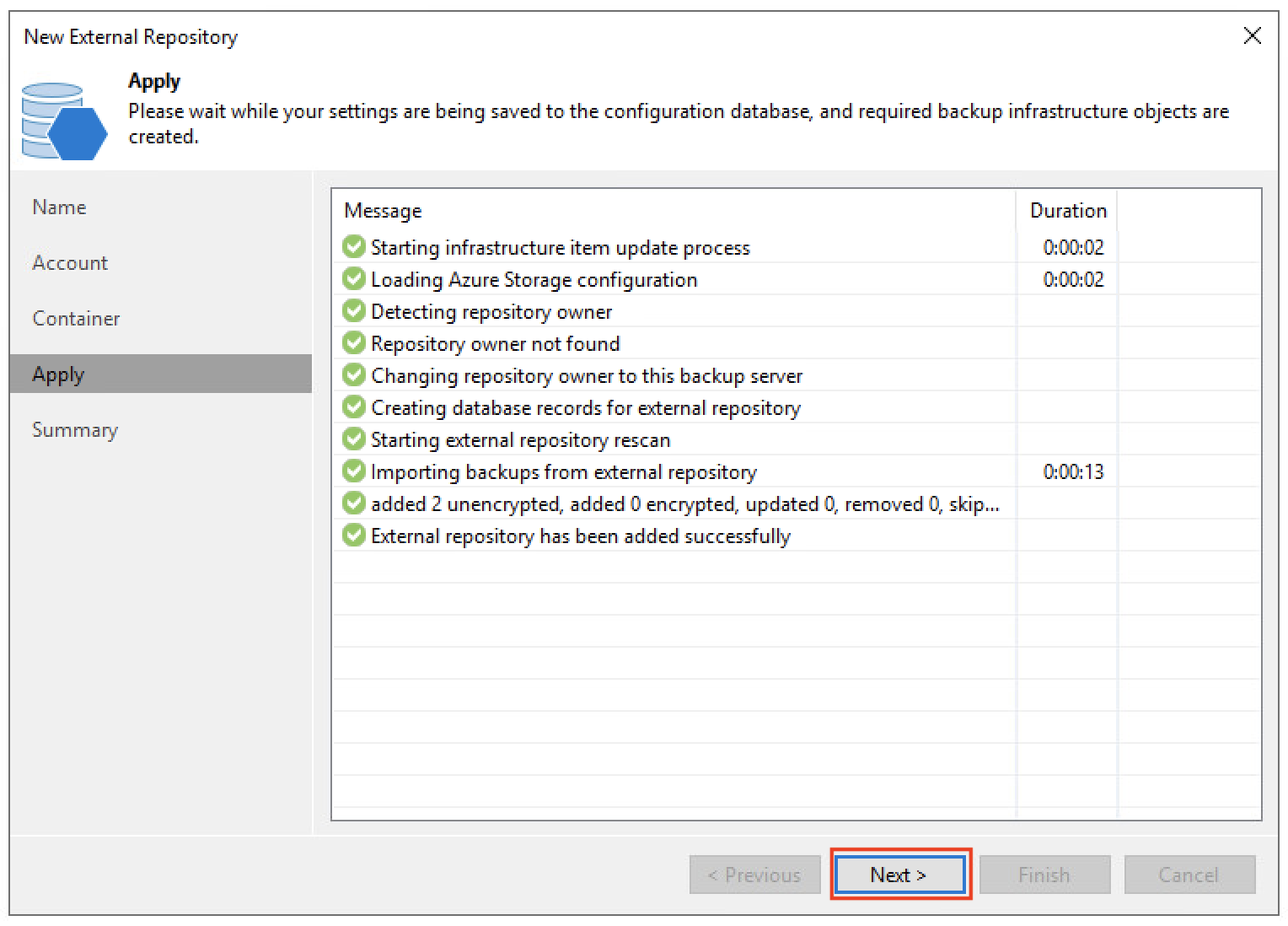Select the 'added 2 unencrypted, added 0 encrypted' message
This screenshot has height=926, width=1288.
pos(685,504)
